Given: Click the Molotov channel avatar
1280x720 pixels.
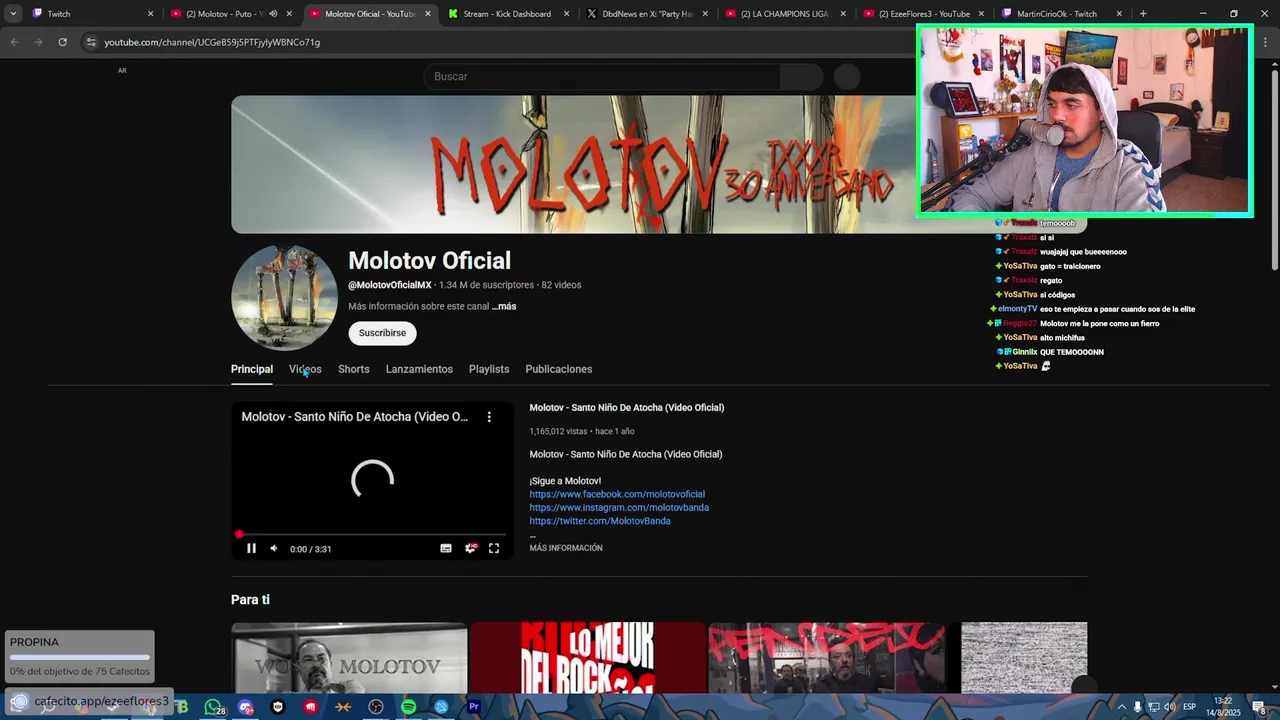Looking at the screenshot, I should [284, 298].
